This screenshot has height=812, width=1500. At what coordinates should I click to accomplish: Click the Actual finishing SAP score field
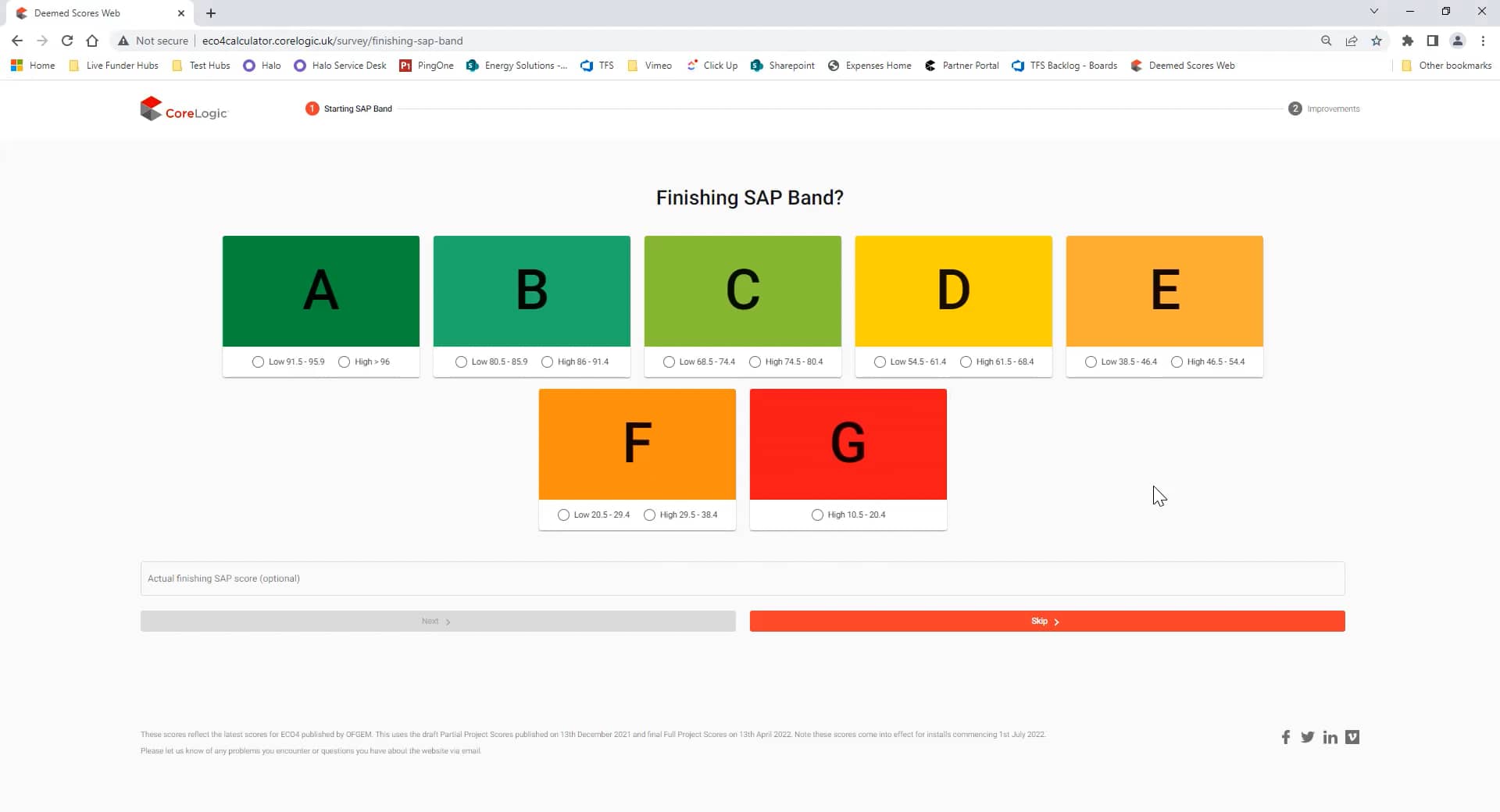click(x=742, y=579)
